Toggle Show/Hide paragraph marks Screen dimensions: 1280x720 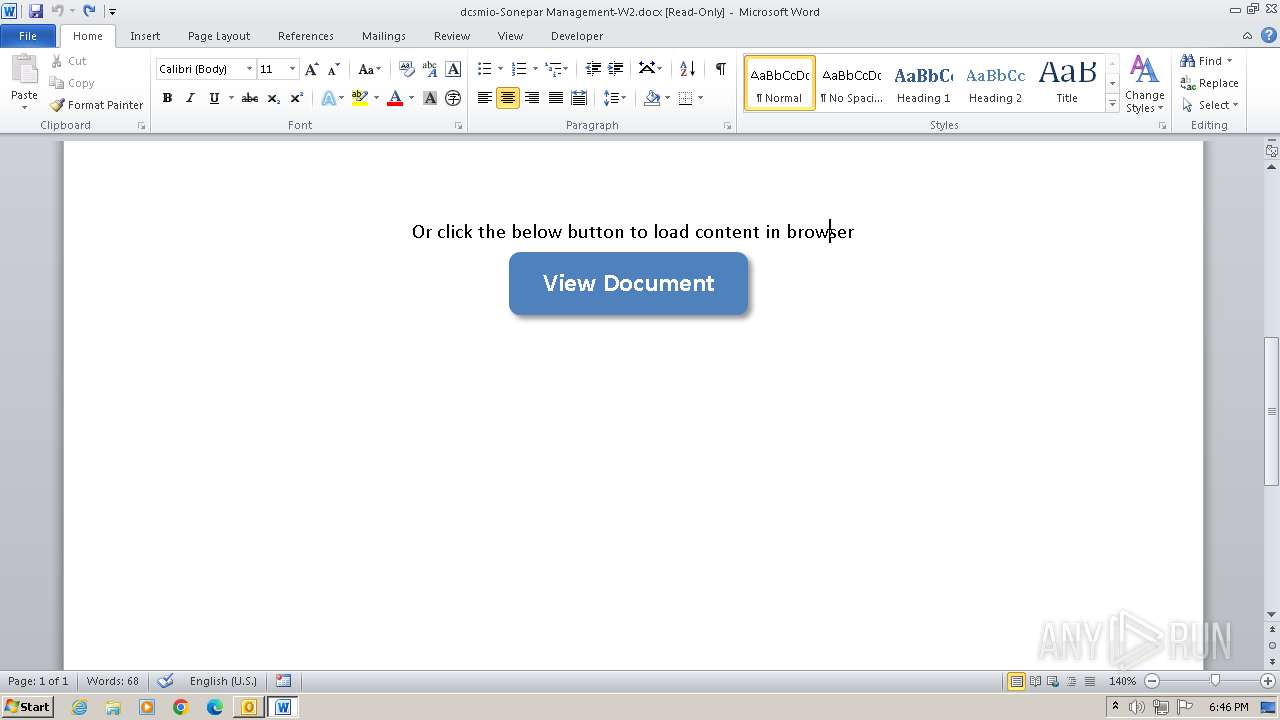tap(720, 69)
